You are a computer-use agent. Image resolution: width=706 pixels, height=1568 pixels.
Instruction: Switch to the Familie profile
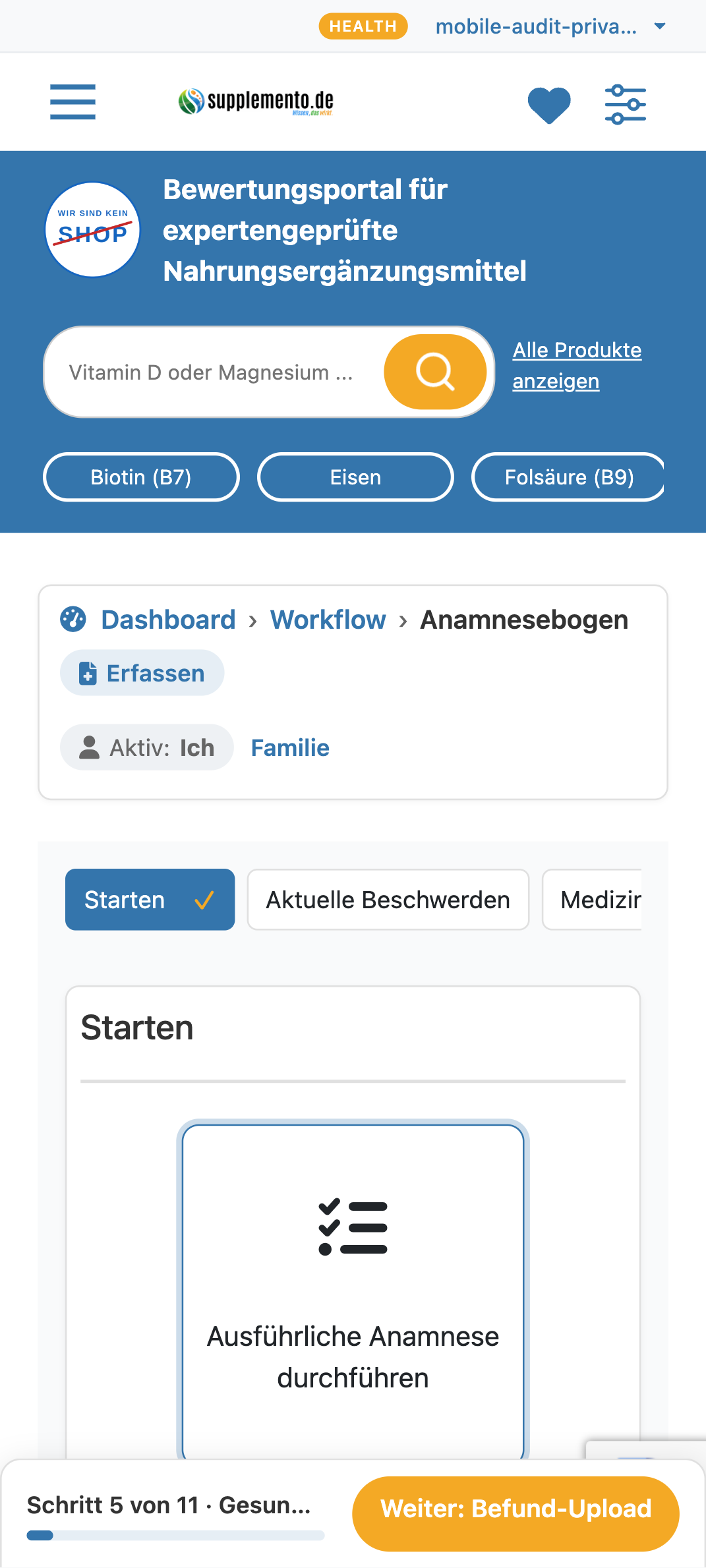click(x=290, y=748)
